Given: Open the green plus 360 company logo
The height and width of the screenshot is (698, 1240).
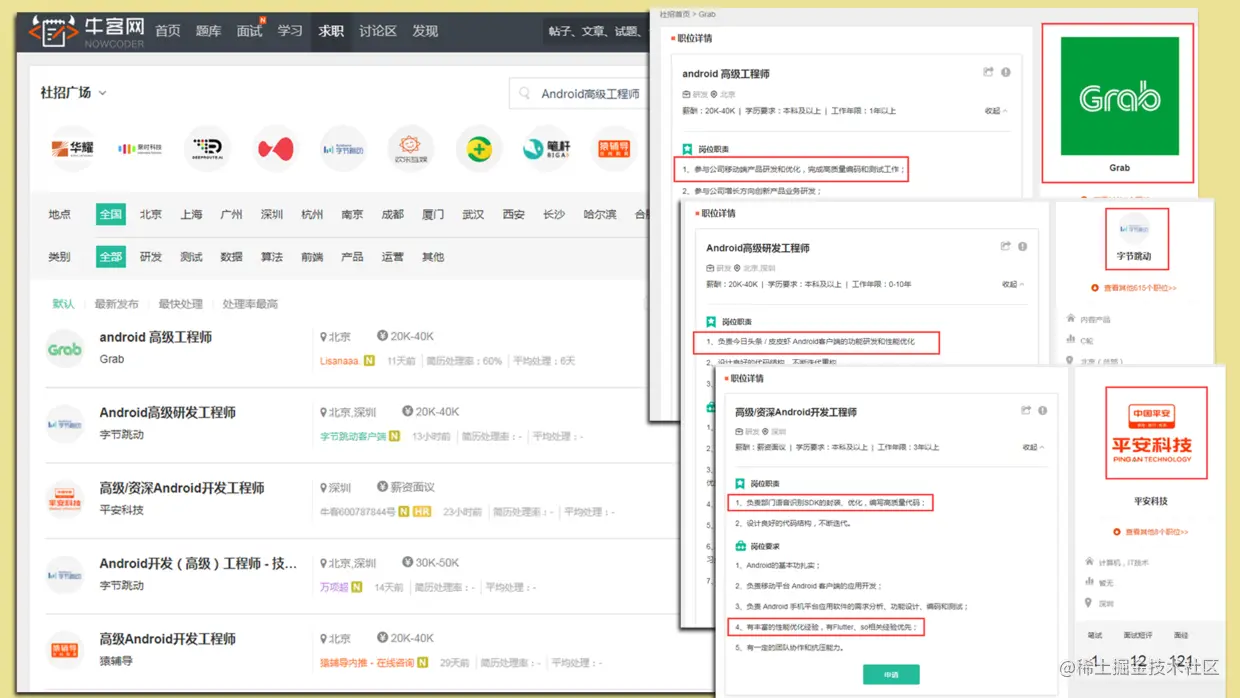Looking at the screenshot, I should pyautogui.click(x=479, y=149).
